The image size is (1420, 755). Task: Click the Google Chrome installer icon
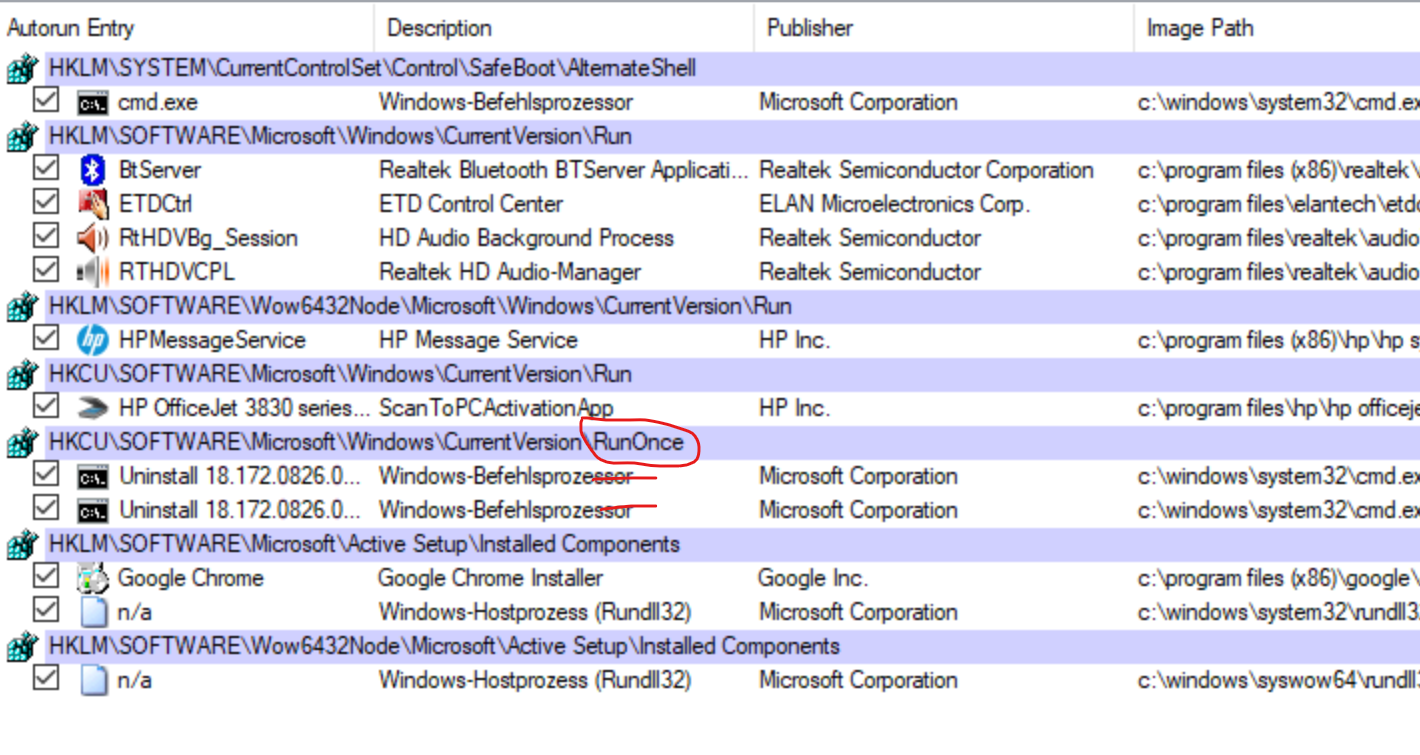click(x=93, y=578)
